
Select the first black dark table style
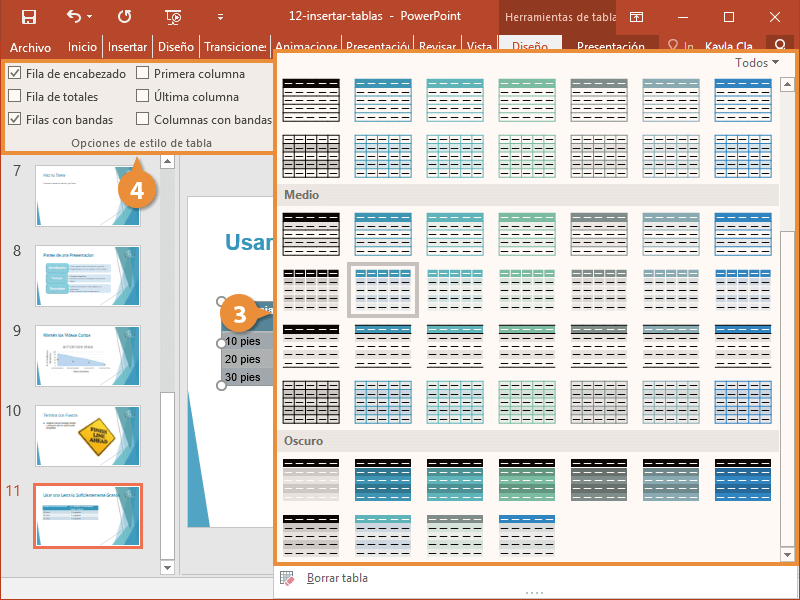(311, 479)
